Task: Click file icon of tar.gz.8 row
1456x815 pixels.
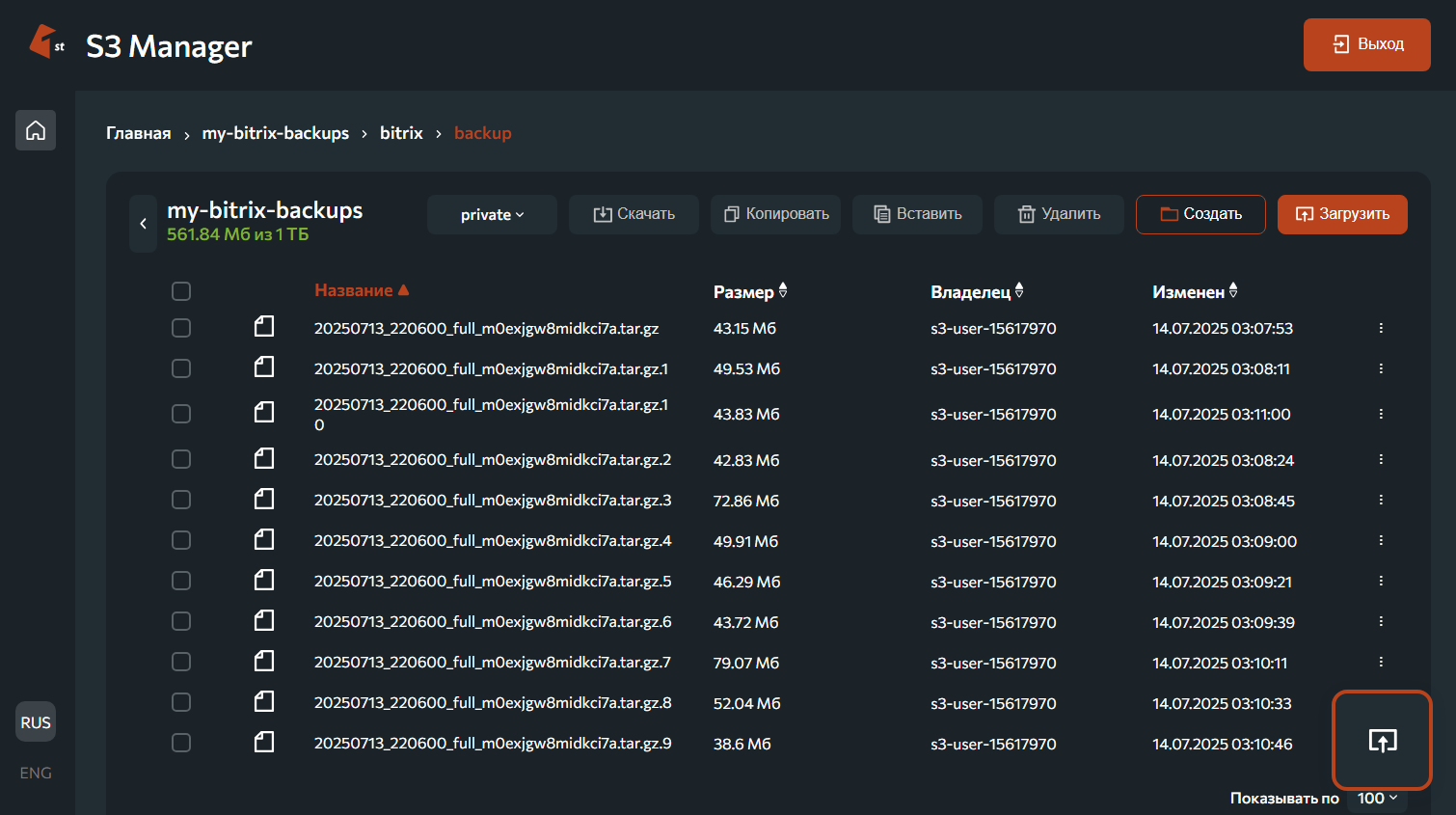Action: coord(264,701)
